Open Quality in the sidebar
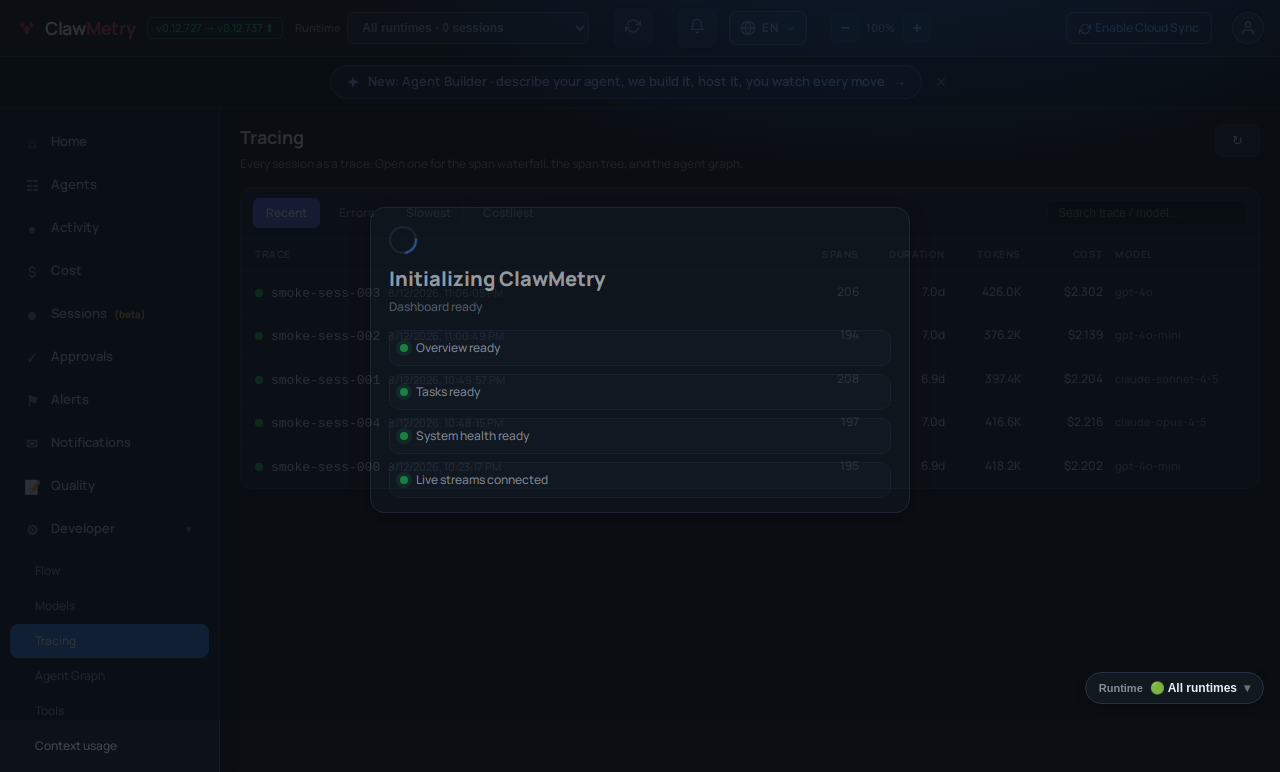Image resolution: width=1280 pixels, height=772 pixels. (110, 486)
